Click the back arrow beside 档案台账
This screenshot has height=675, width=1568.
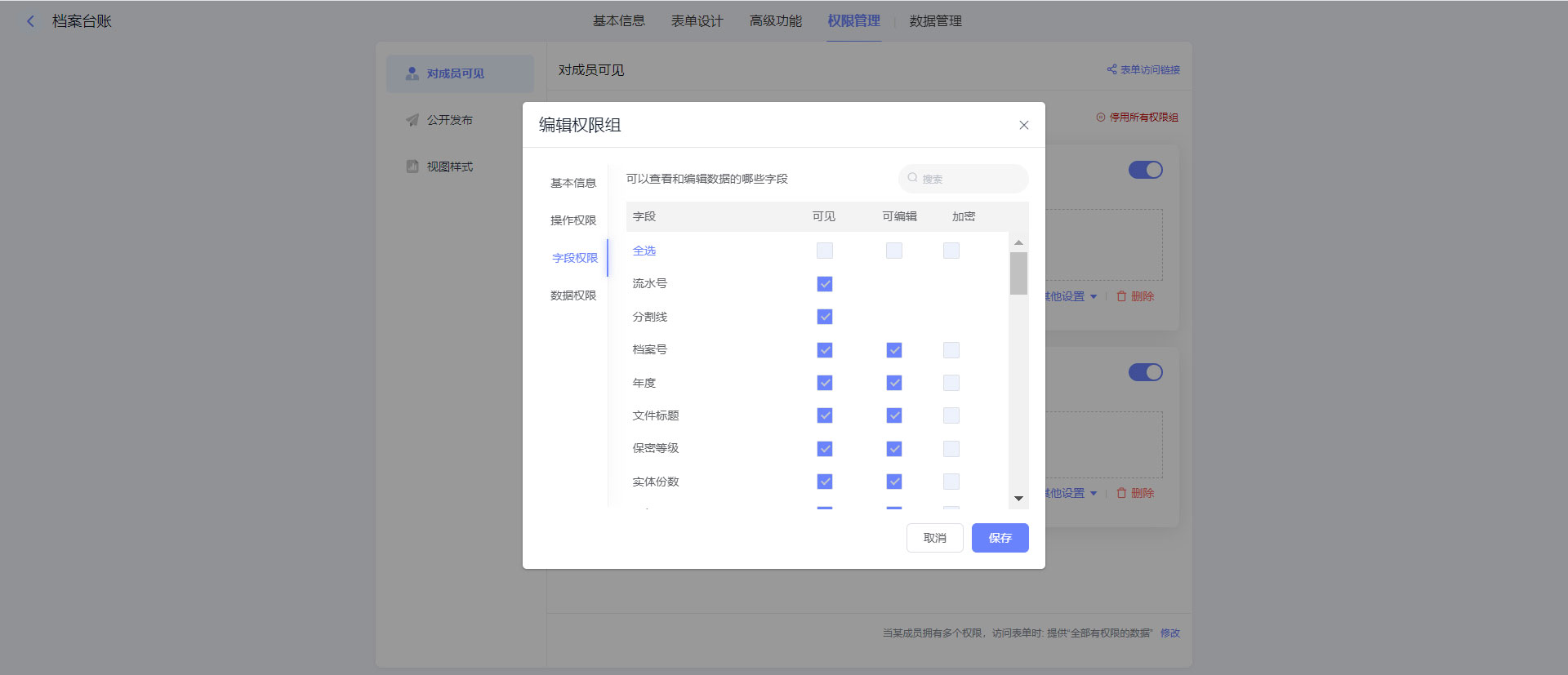(30, 21)
